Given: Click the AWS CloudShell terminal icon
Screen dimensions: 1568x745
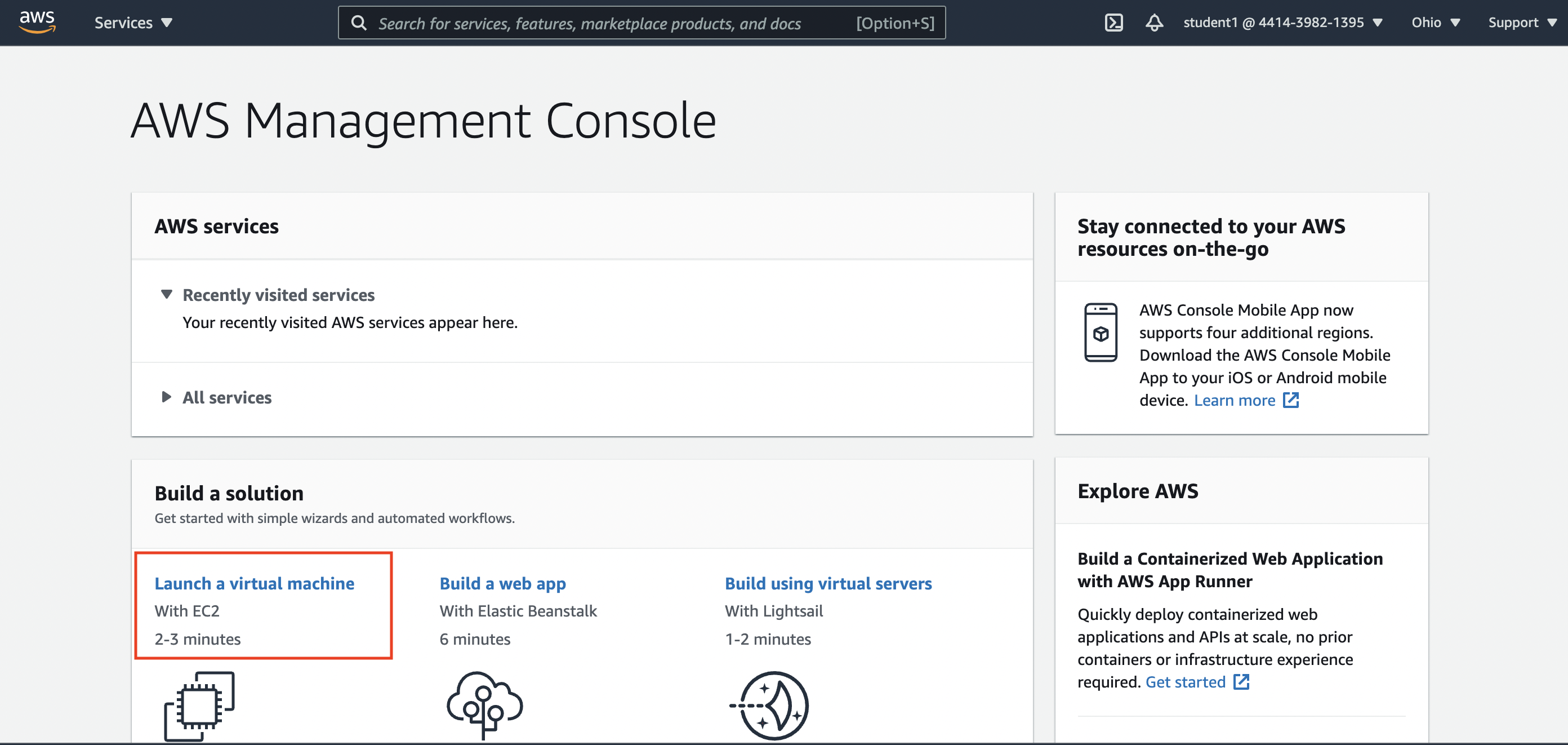Looking at the screenshot, I should point(1114,22).
